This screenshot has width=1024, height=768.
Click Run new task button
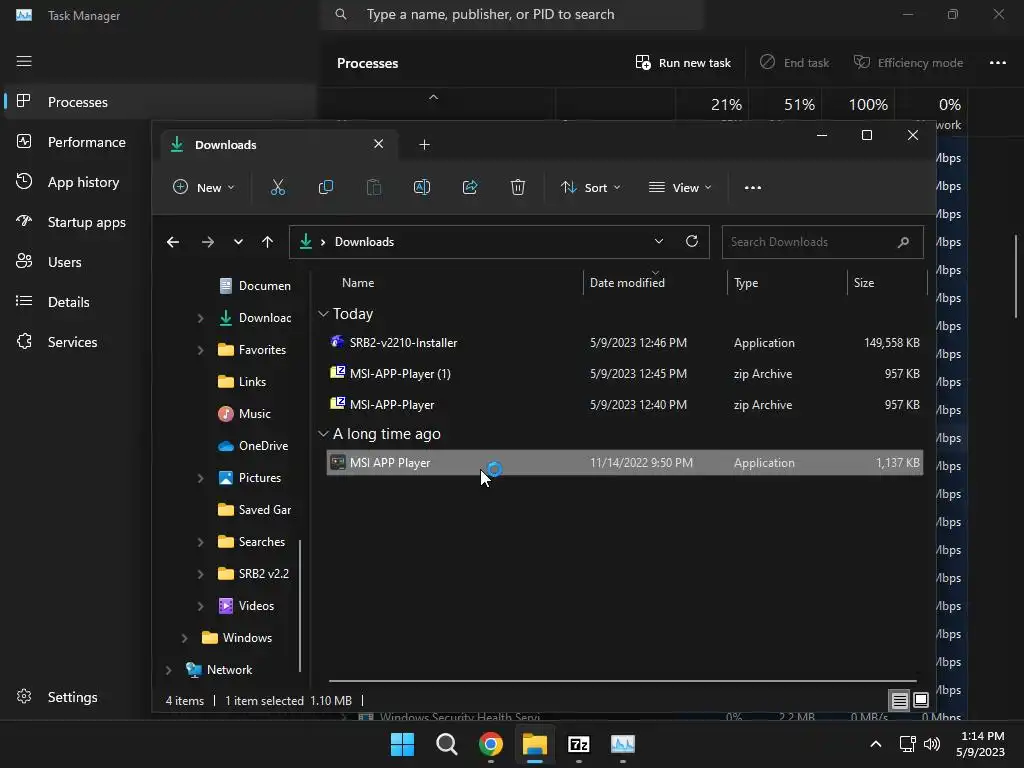click(x=683, y=63)
